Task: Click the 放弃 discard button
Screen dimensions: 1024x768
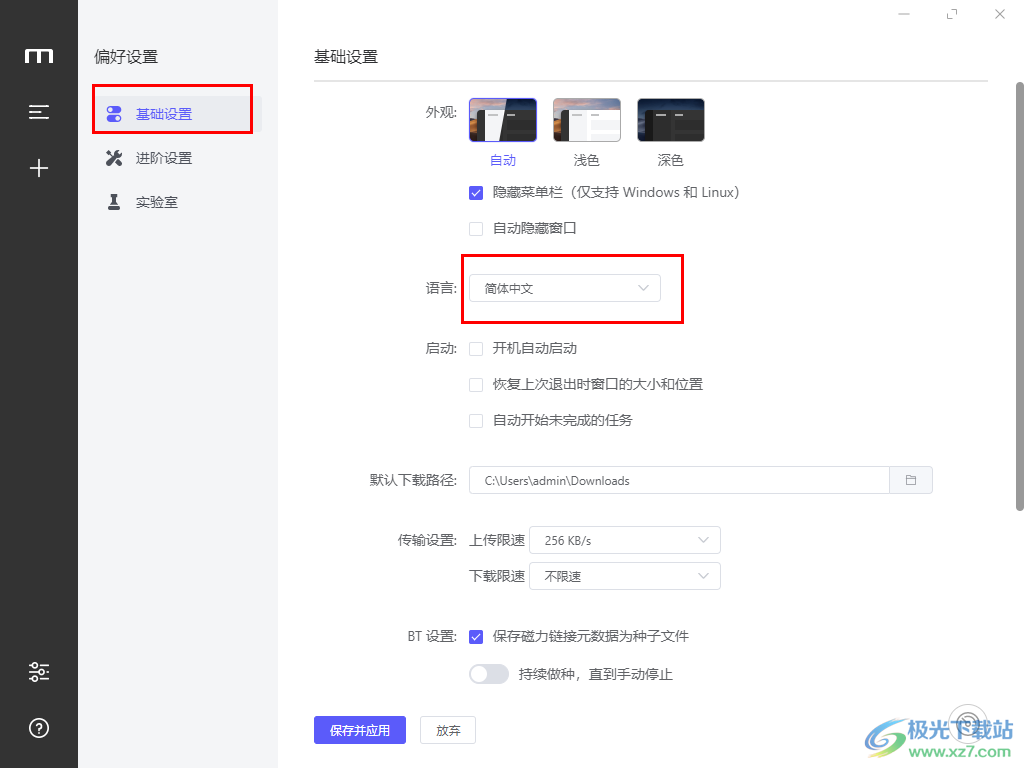Action: (448, 730)
